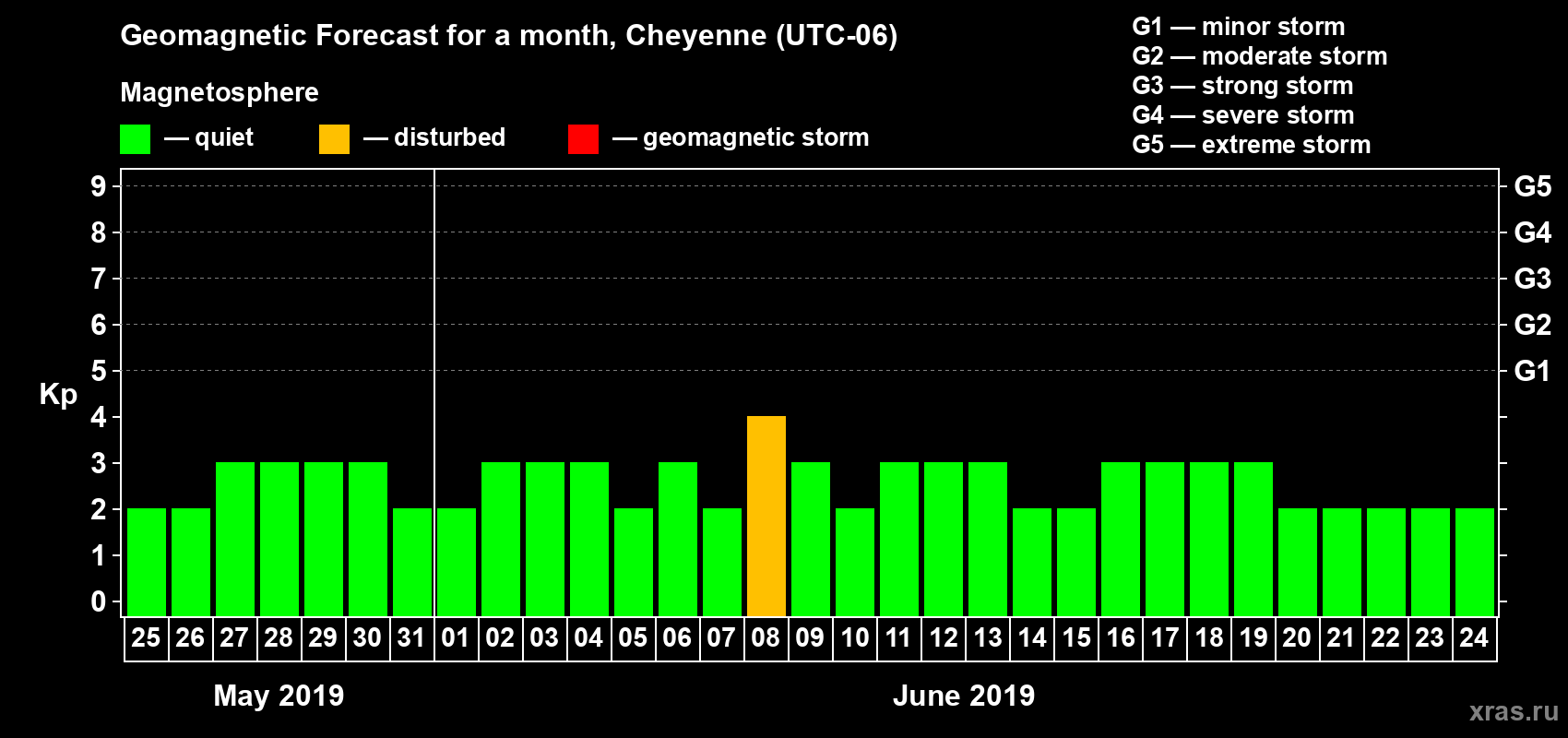Click the '— disturbed' legend text

coord(434,137)
